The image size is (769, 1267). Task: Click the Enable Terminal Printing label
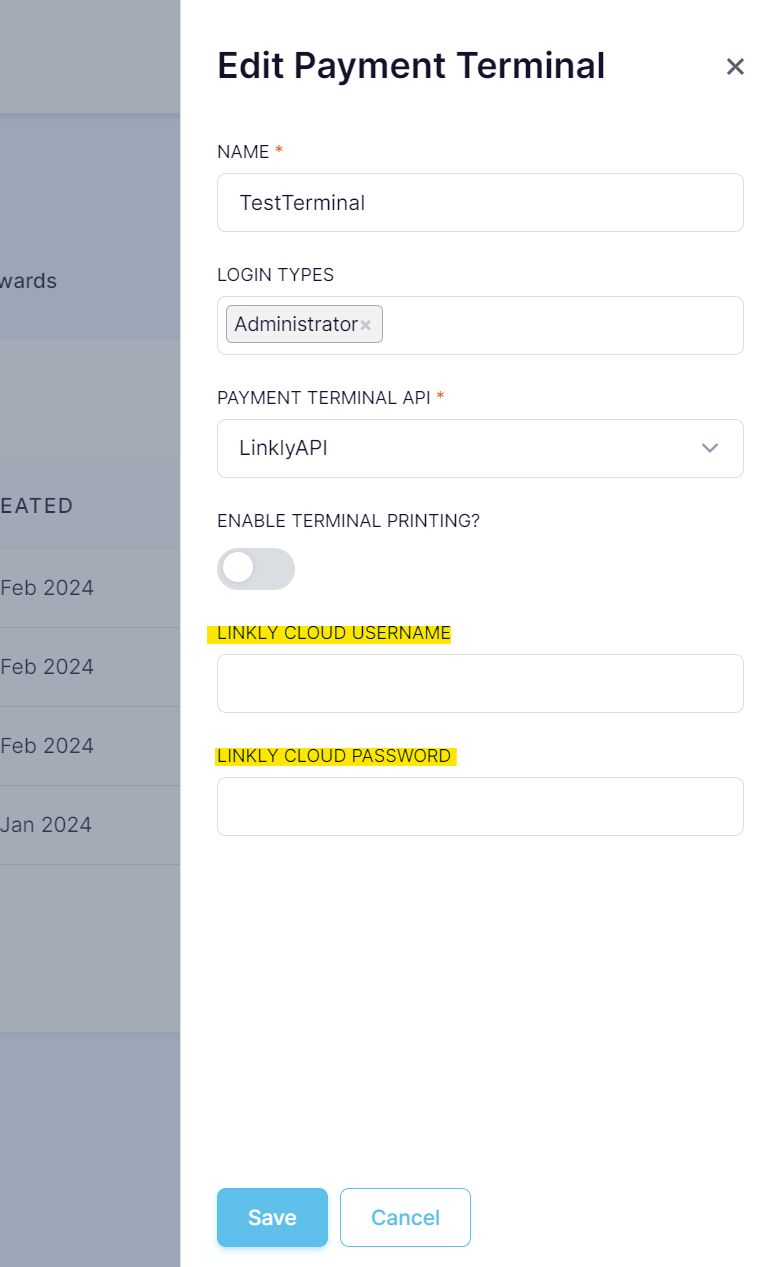click(x=348, y=521)
